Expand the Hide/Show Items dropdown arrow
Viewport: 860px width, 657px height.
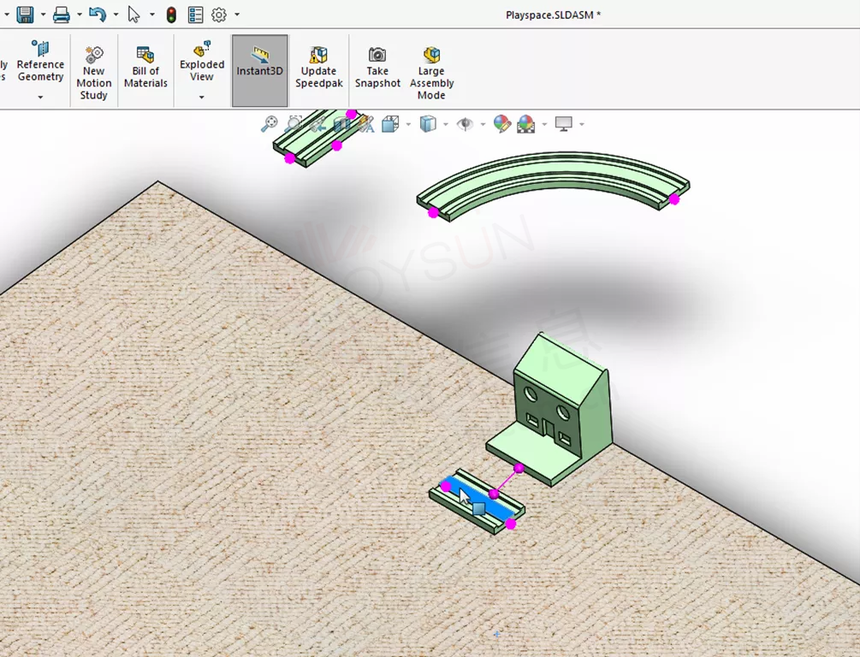[483, 124]
